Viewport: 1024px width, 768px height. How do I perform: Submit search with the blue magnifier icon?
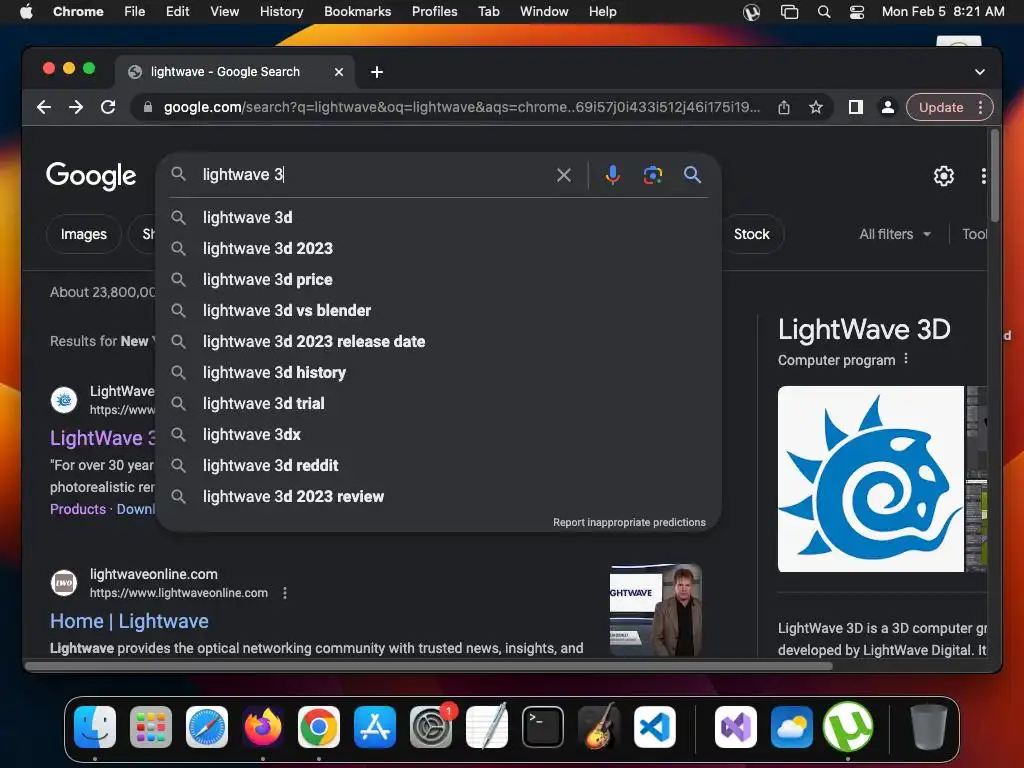[692, 174]
